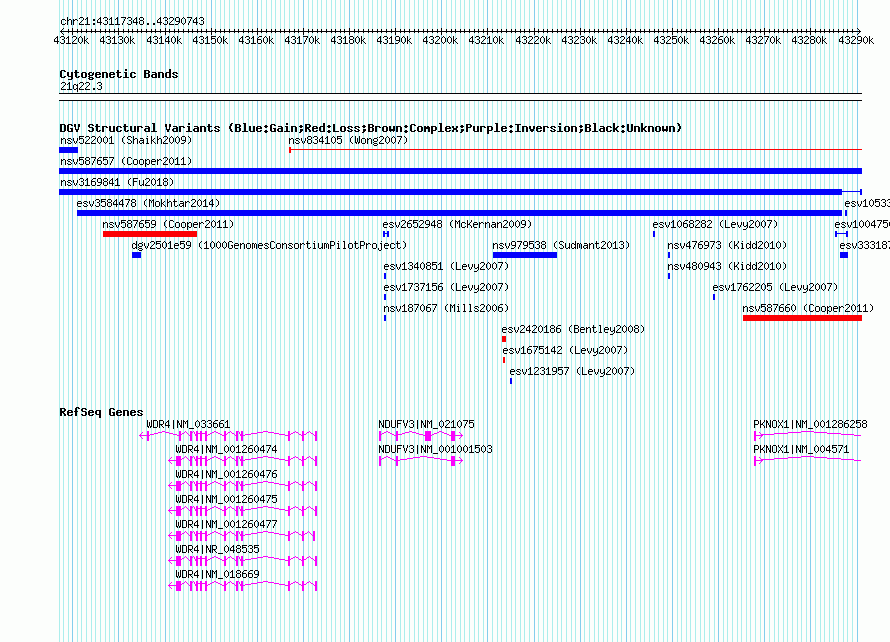Viewport: 890px width, 642px height.
Task: Select the DGV Structural Variants track title
Action: tap(371, 128)
